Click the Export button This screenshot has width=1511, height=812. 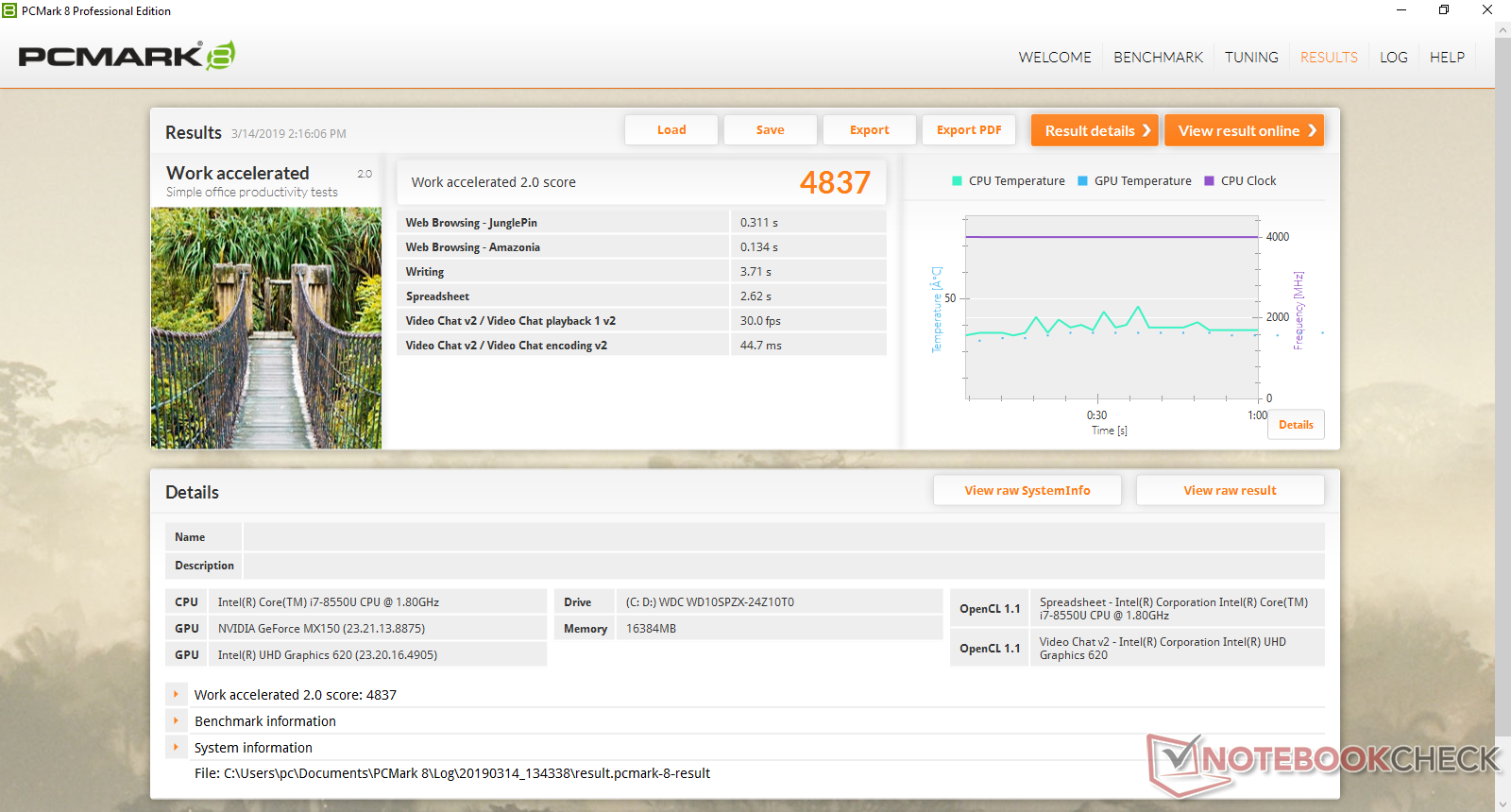870,130
